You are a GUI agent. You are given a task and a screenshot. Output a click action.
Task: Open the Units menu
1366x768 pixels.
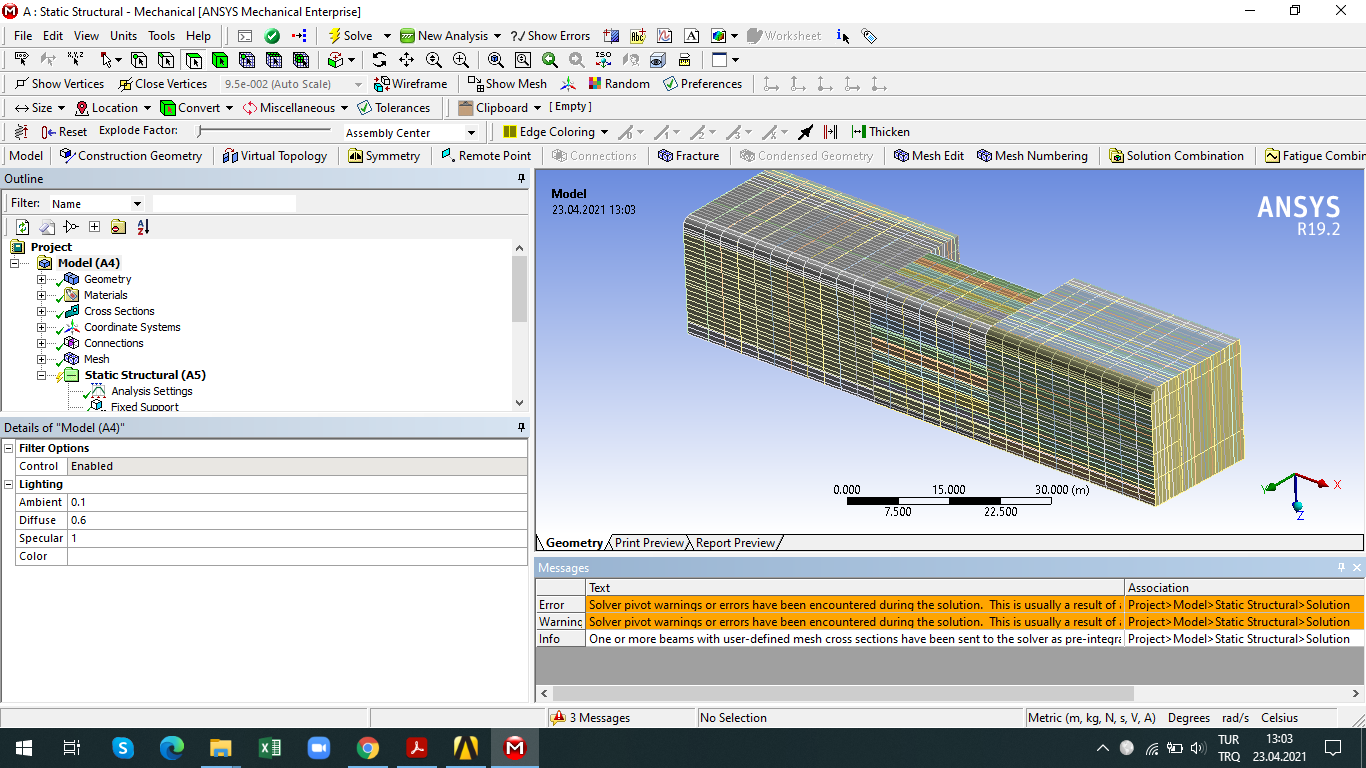(x=123, y=36)
